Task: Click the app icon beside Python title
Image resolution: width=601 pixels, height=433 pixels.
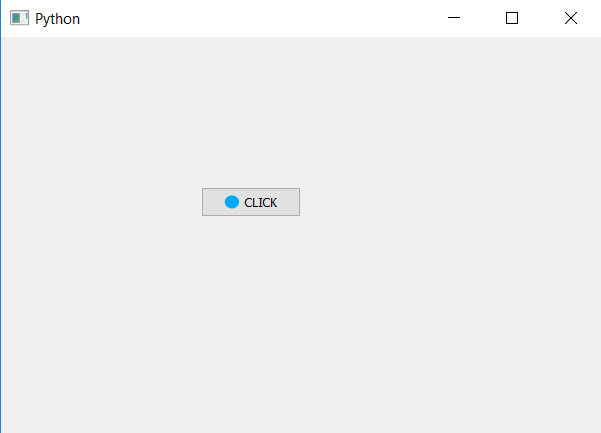Action: pyautogui.click(x=19, y=18)
